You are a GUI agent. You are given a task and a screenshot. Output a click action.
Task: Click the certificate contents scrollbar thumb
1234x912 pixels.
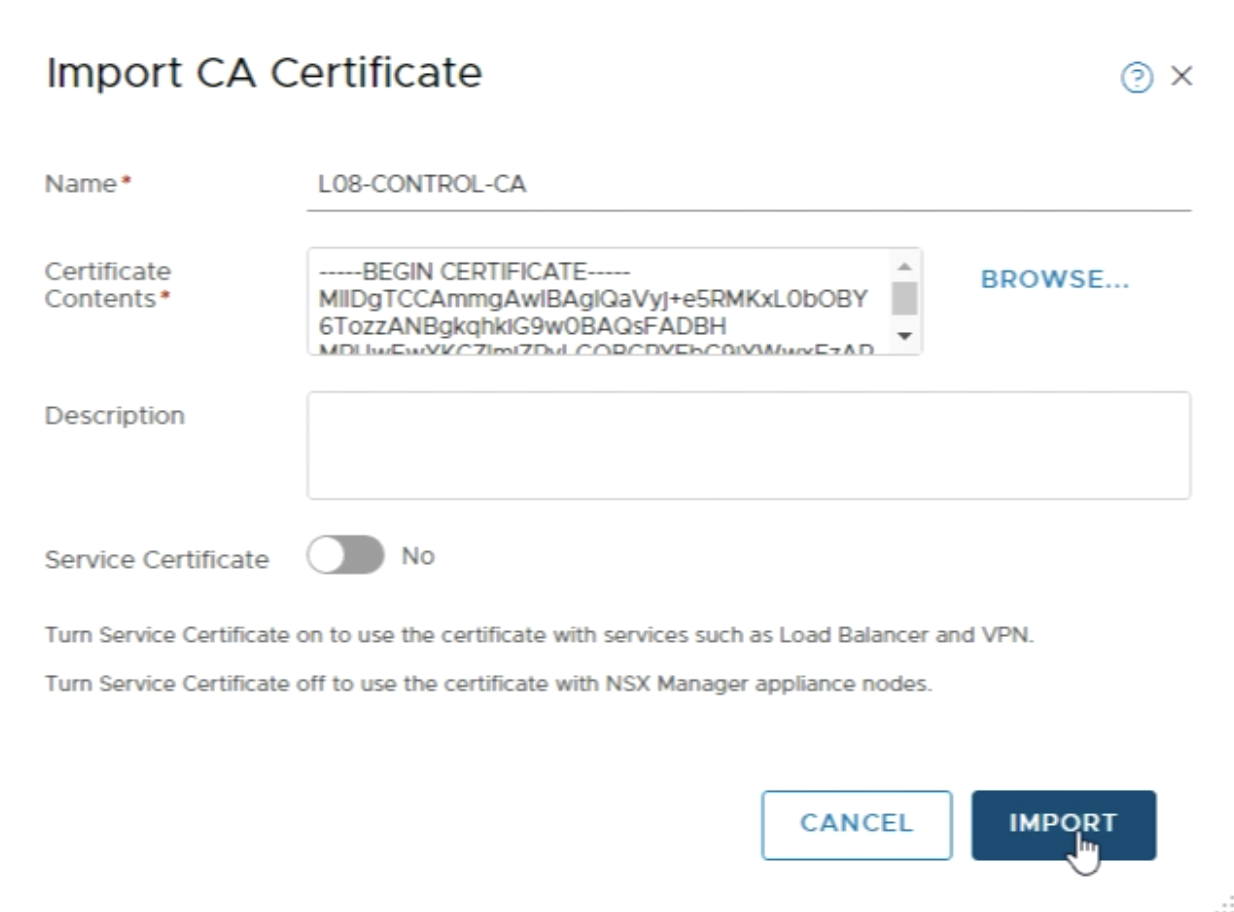(x=904, y=298)
